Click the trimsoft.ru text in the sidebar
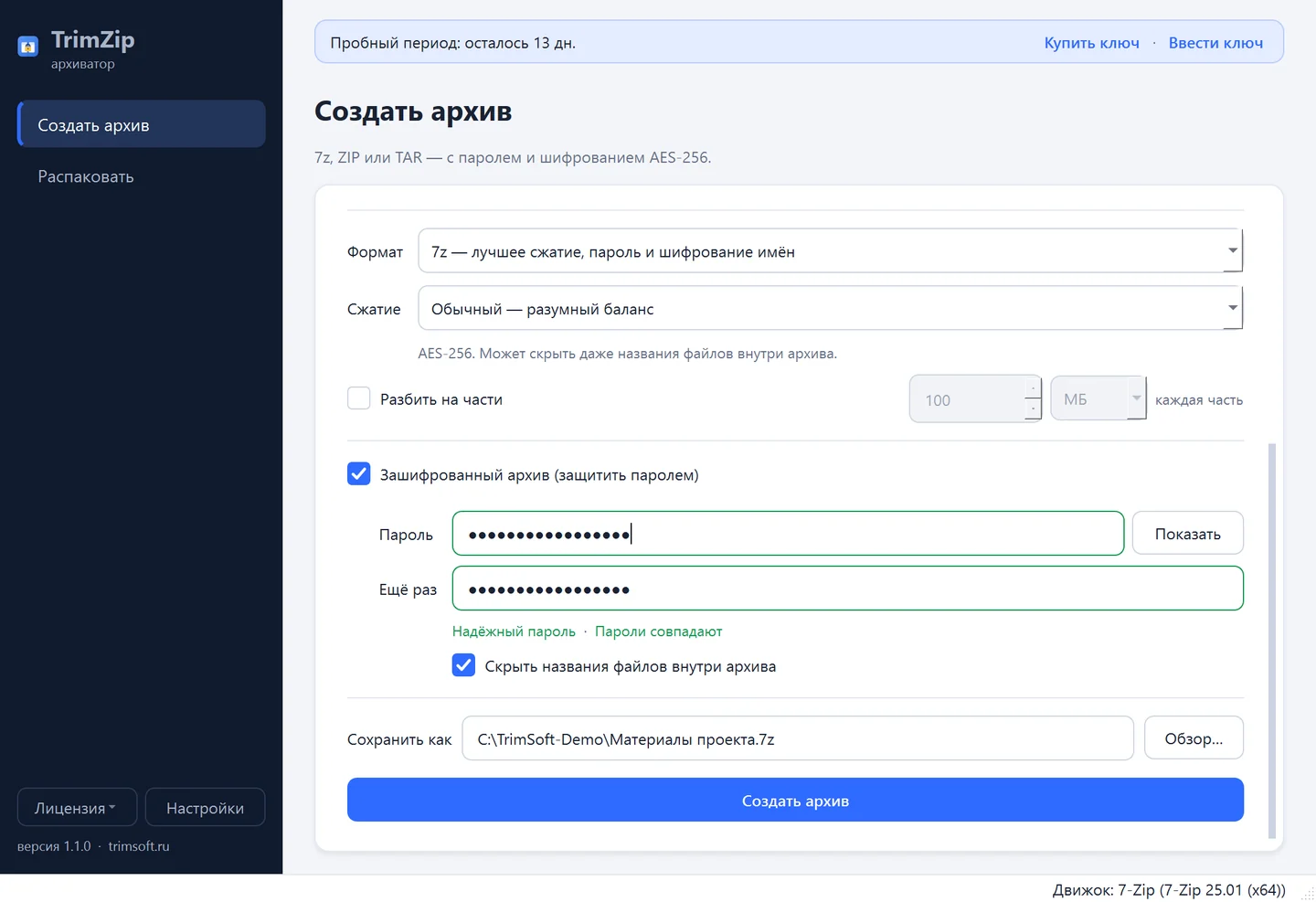The image size is (1316, 902). 139,846
